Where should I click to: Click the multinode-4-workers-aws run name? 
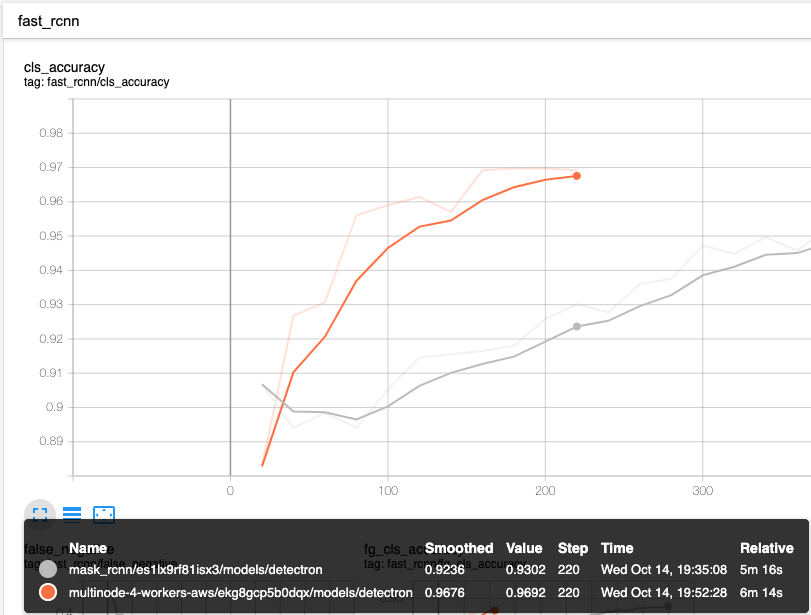(241, 593)
